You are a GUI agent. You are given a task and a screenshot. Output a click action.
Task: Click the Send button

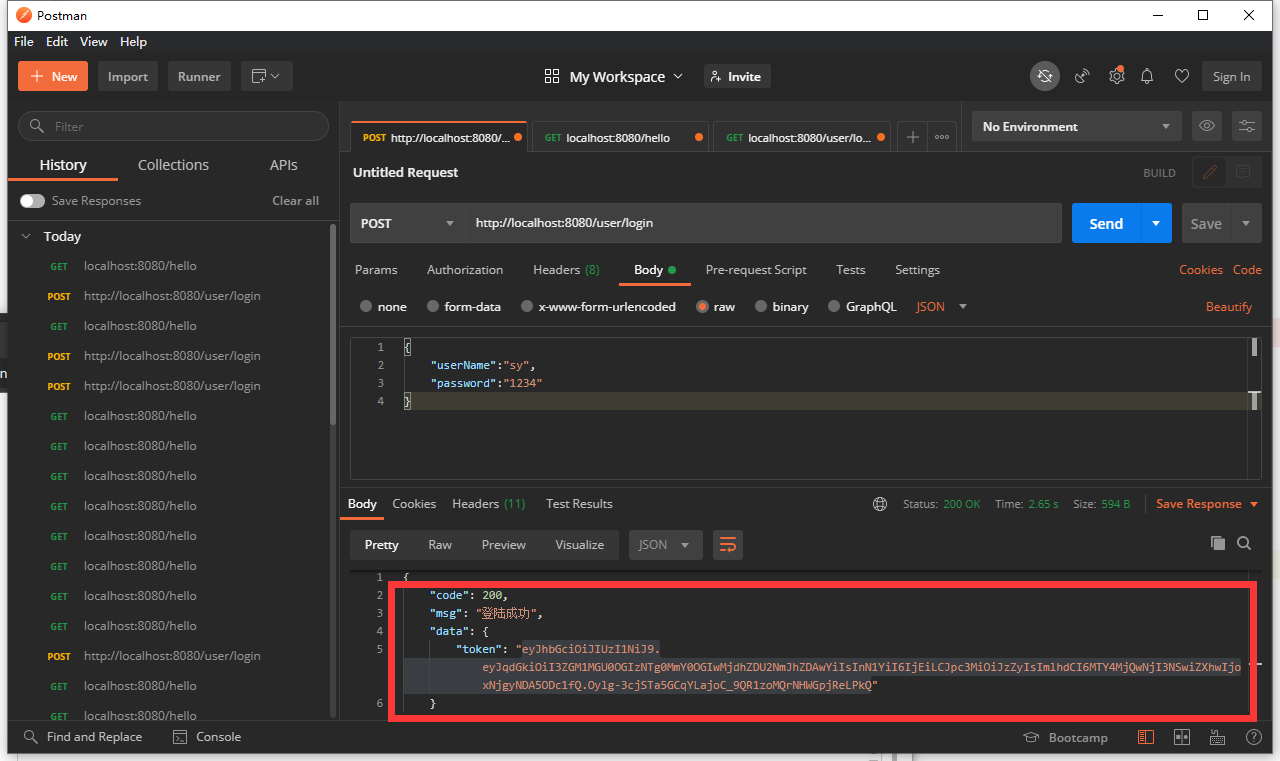click(1106, 223)
